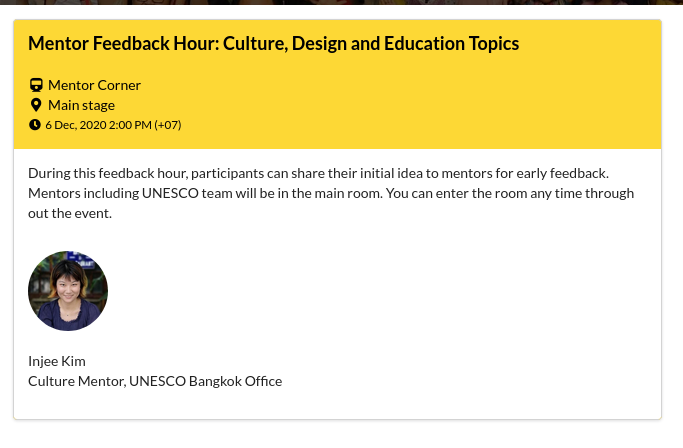Click the location pin icon
Image resolution: width=683 pixels, height=448 pixels.
point(36,105)
